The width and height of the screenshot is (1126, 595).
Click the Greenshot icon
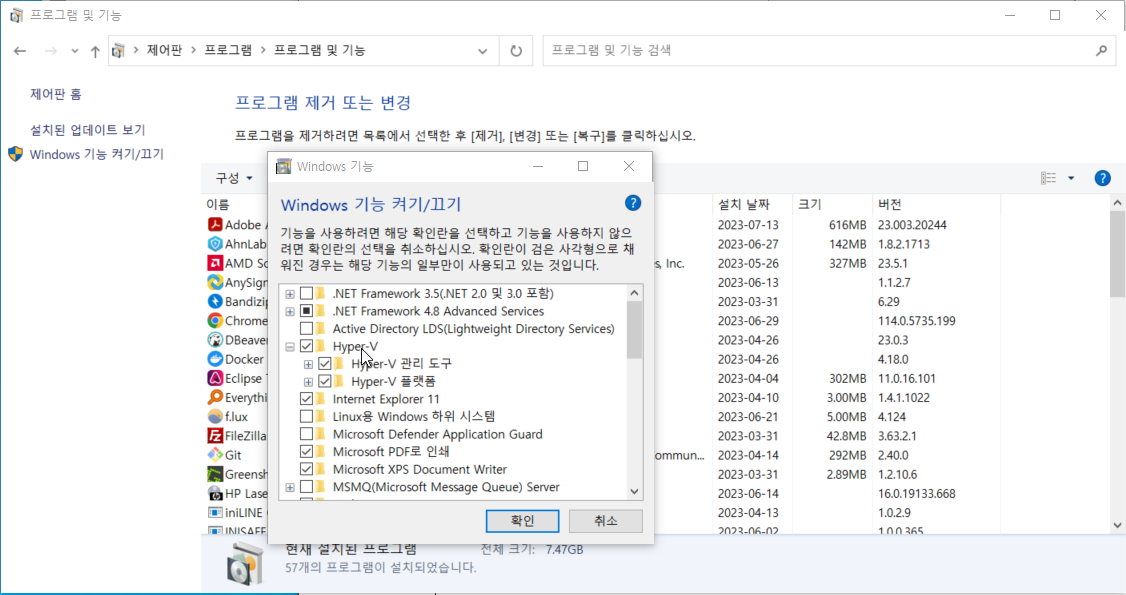(x=215, y=474)
